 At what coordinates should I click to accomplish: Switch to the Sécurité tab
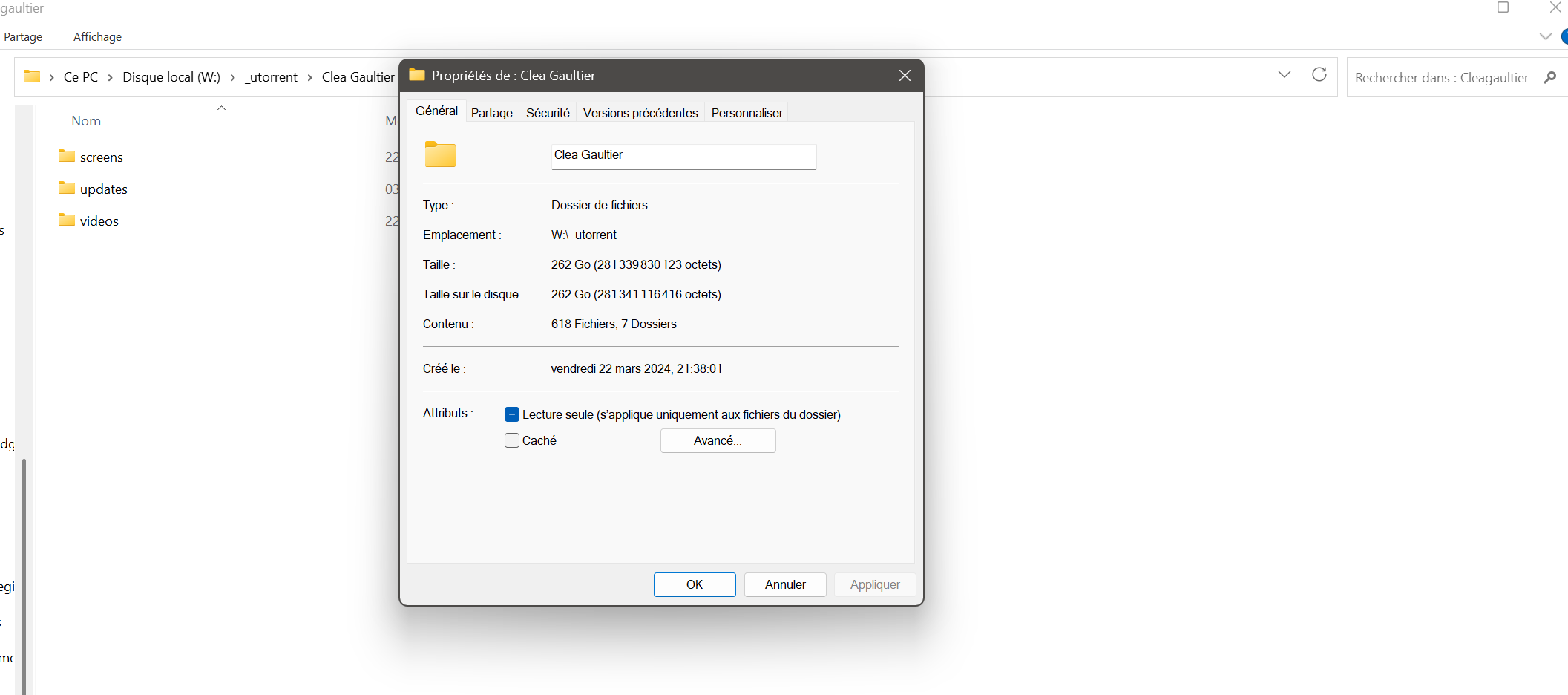(548, 113)
